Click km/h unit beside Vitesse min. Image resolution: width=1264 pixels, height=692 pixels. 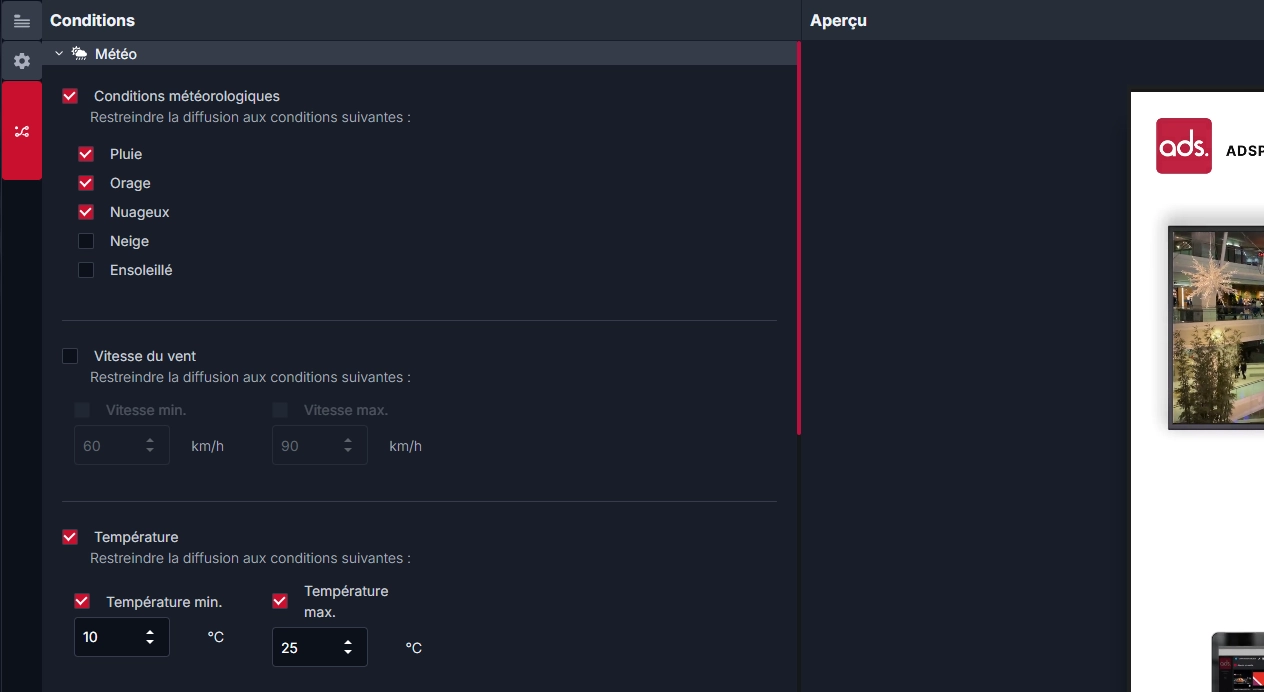pos(208,446)
